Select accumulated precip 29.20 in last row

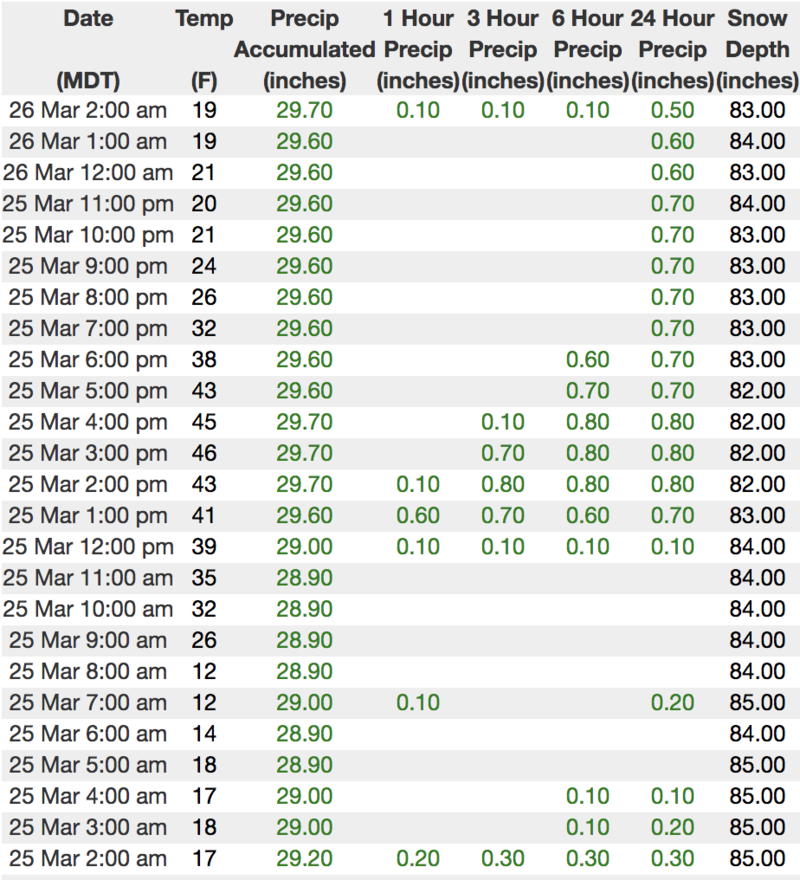[x=304, y=858]
